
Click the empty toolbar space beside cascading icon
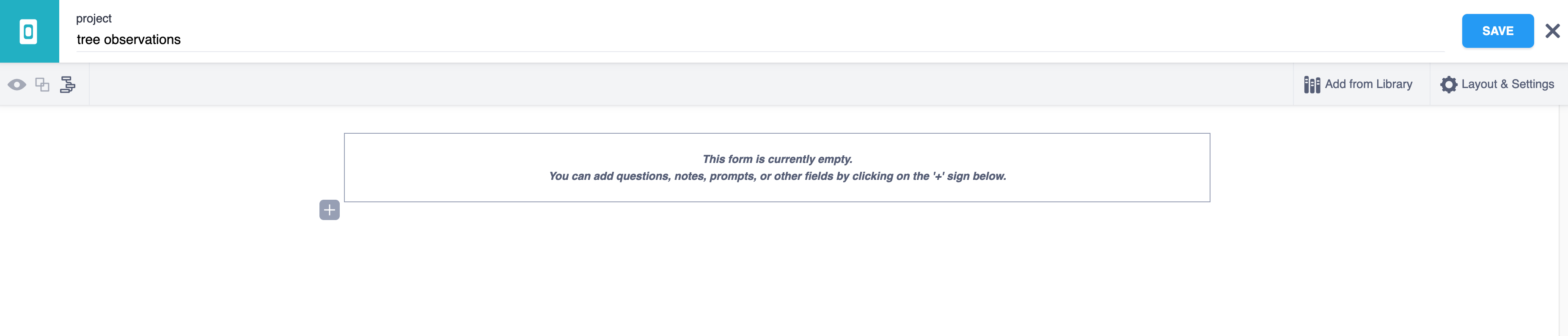point(670,85)
